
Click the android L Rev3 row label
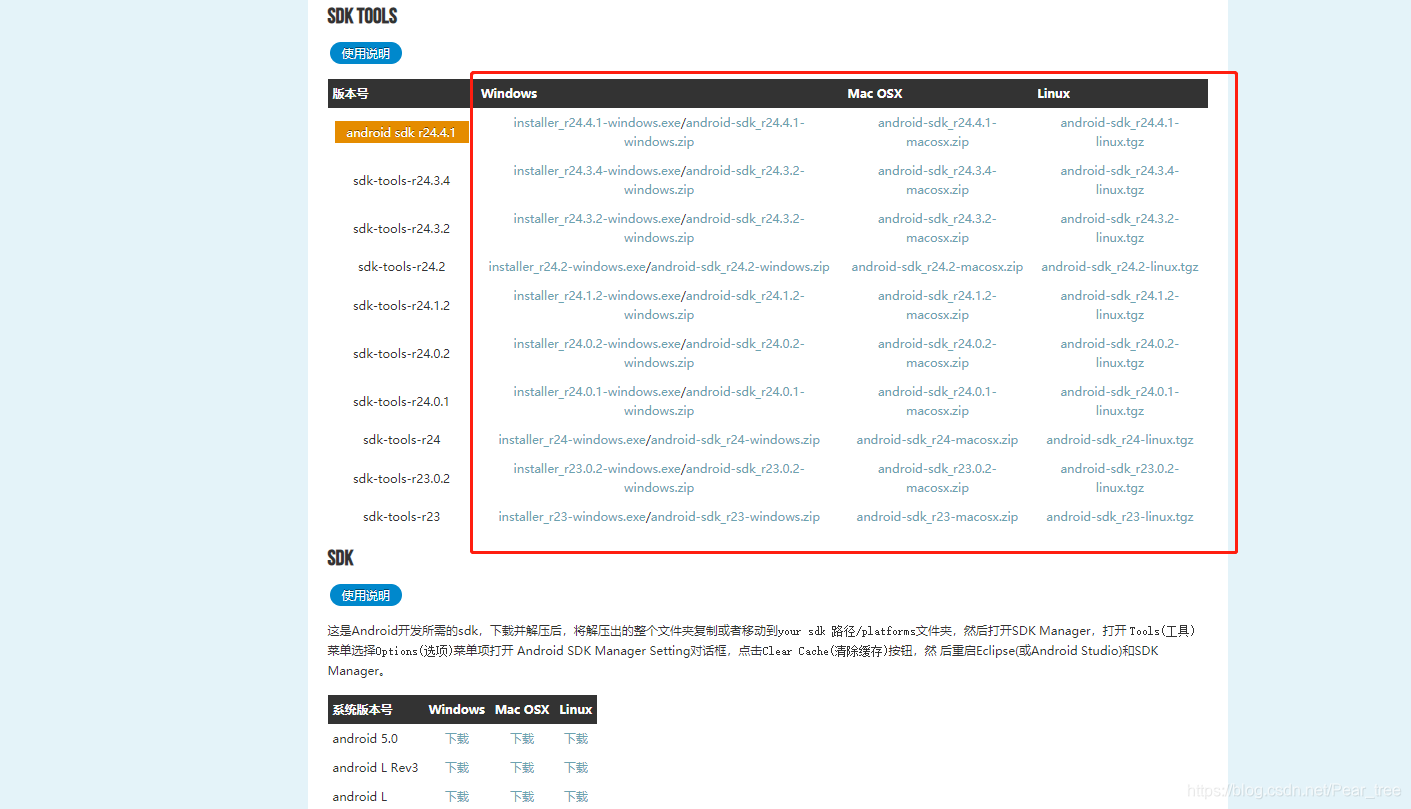click(375, 767)
